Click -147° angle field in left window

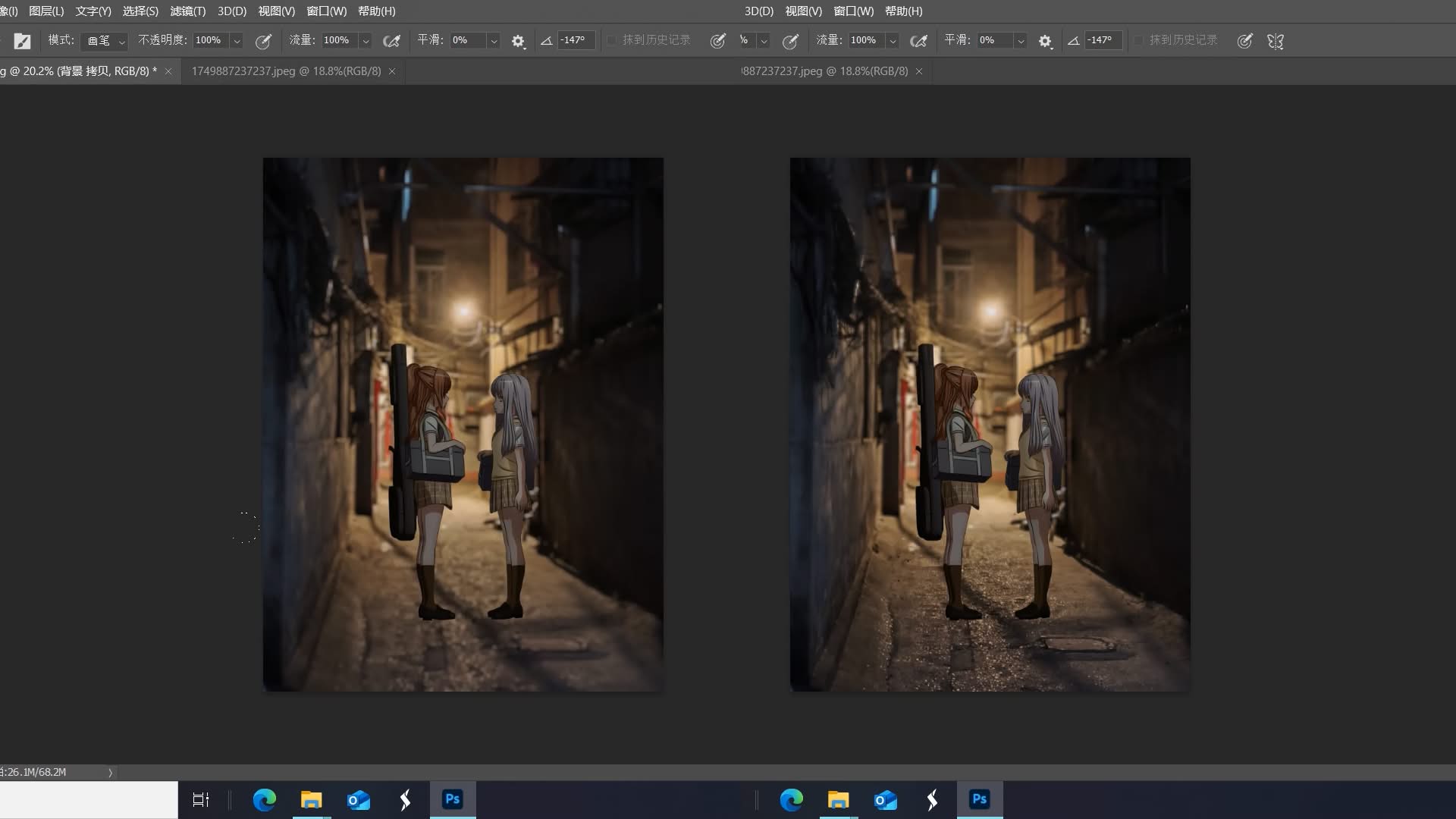coord(576,40)
